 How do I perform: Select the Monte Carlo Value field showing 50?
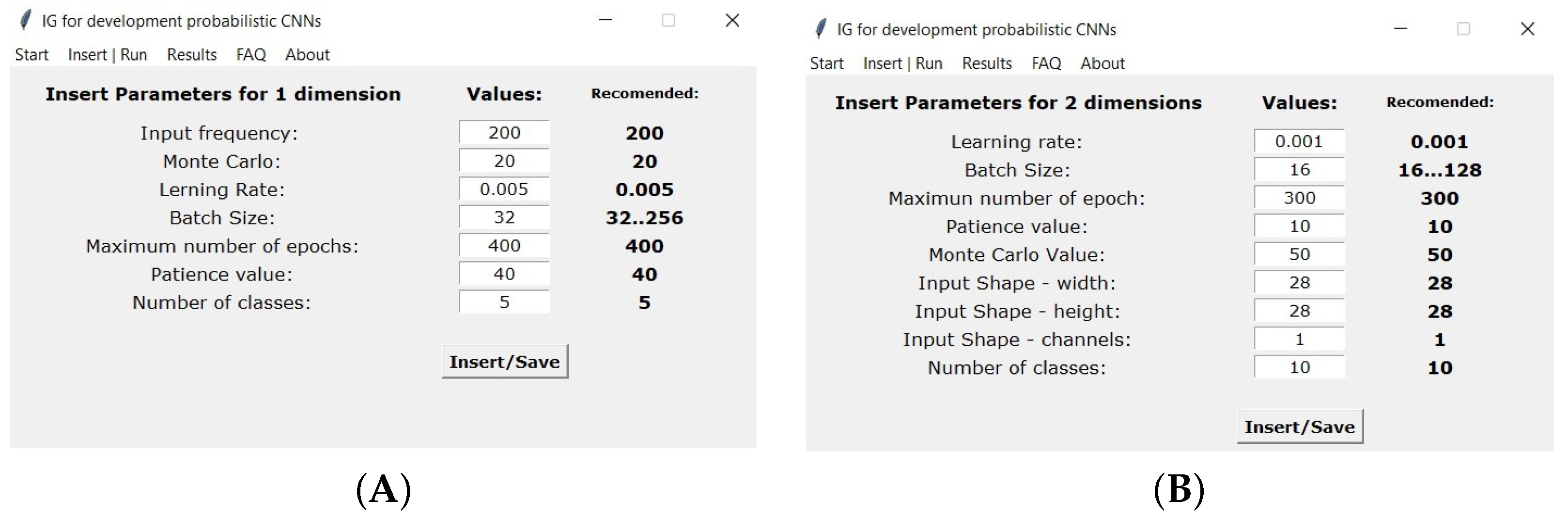point(1299,254)
